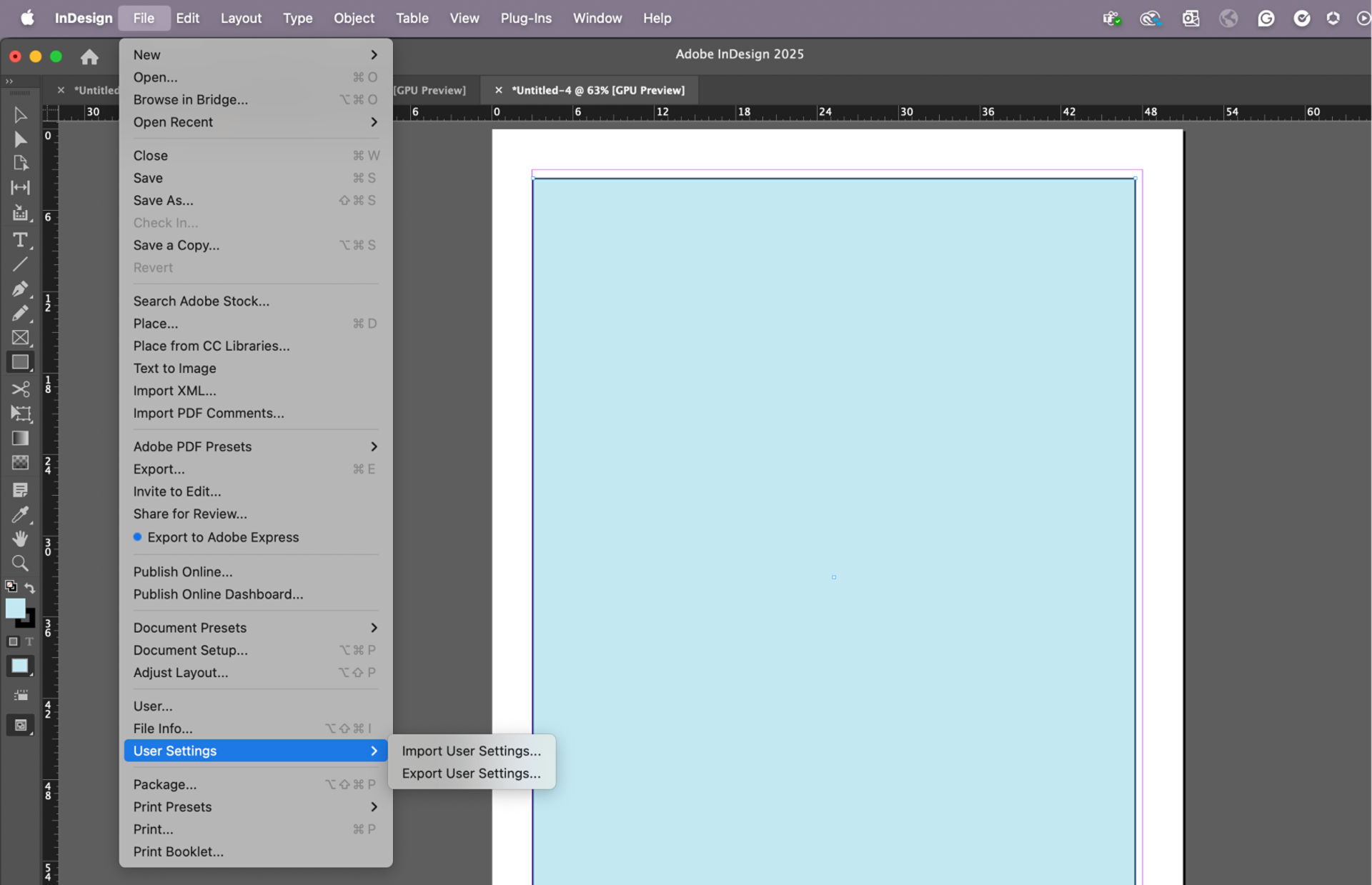Activate the Scissors tool
Image resolution: width=1372 pixels, height=885 pixels.
21,389
